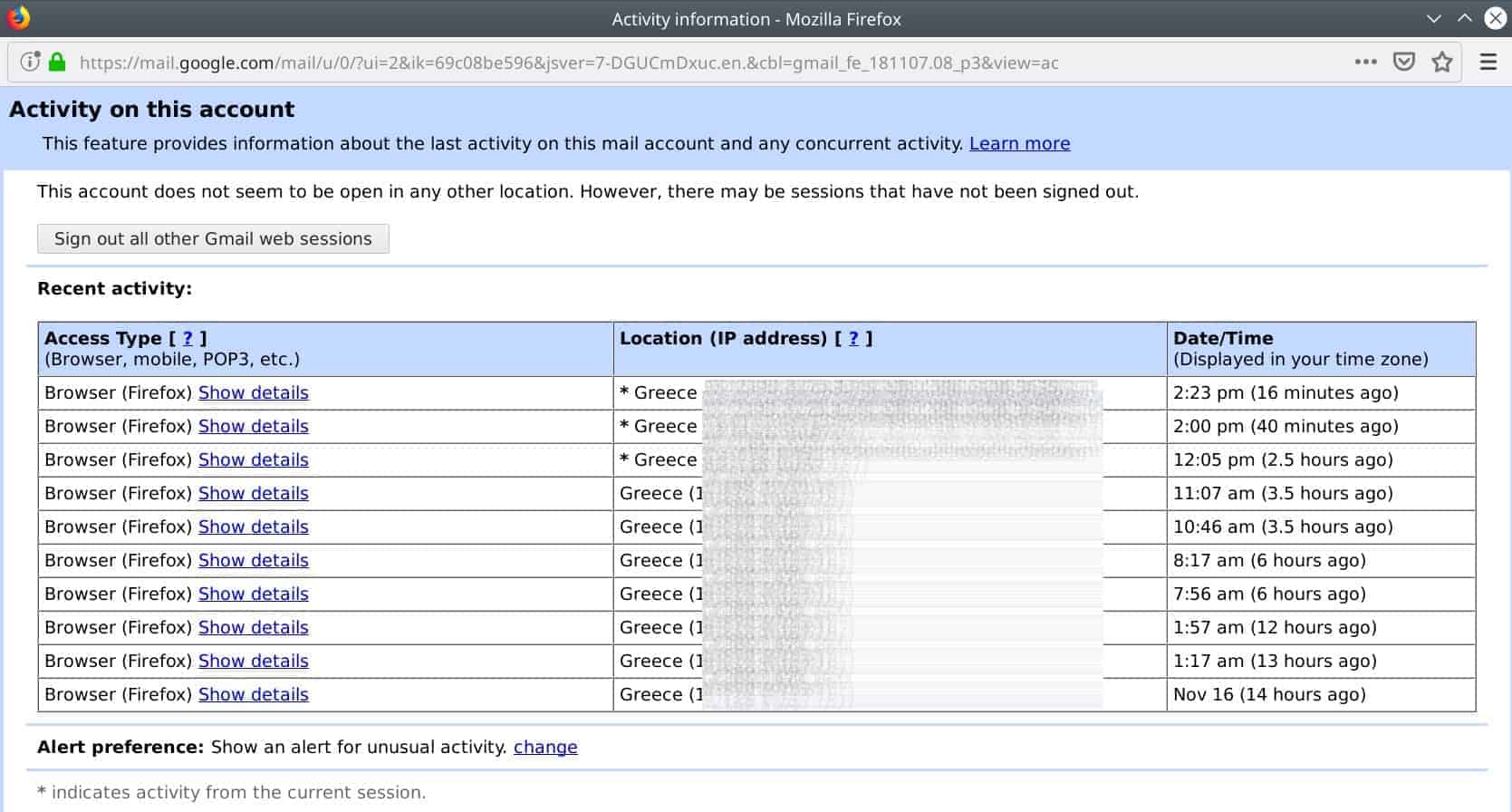Select the '2:00 pm (40 minutes ago)' cell
Screen dimensions: 1512x812
click(1321, 427)
